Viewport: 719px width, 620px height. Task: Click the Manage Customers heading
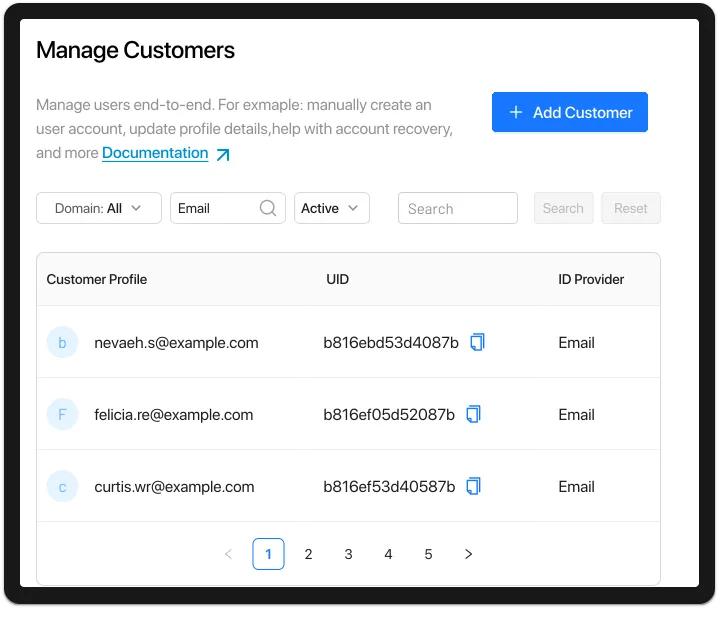click(135, 50)
